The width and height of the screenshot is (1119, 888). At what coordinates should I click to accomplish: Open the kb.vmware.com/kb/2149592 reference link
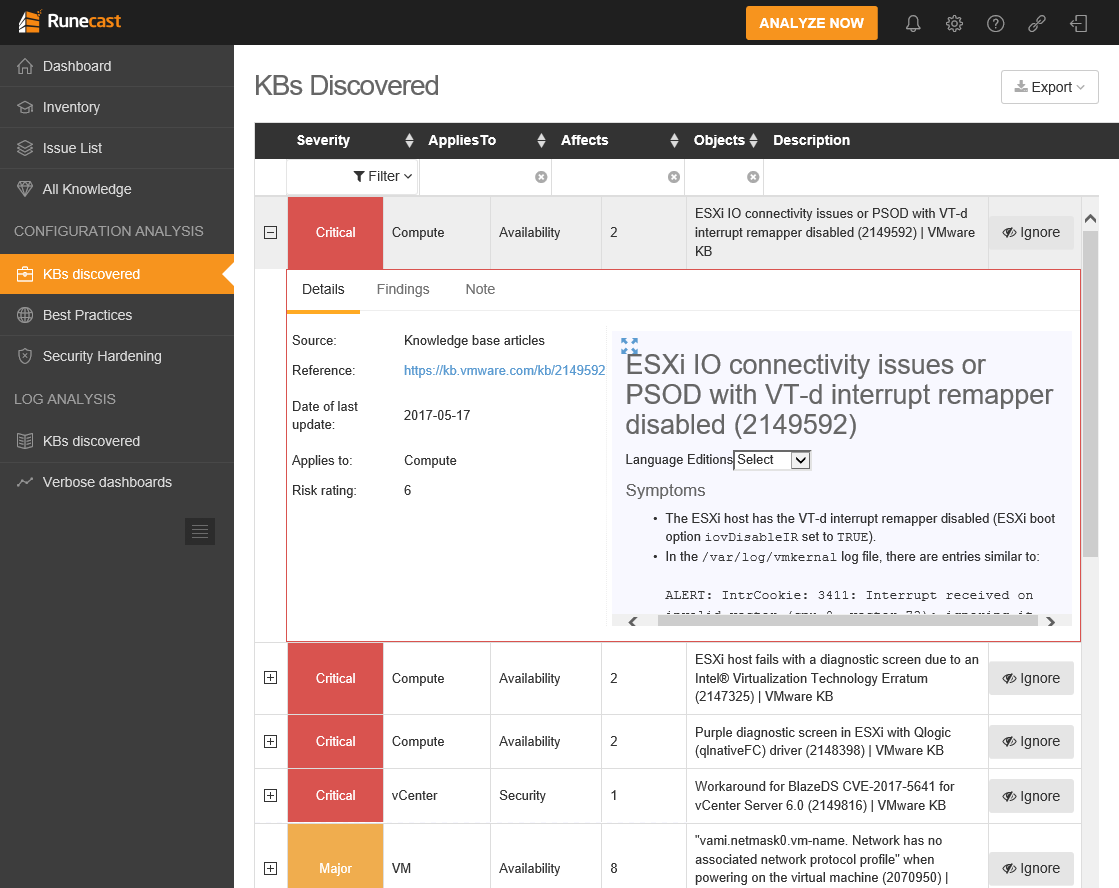tap(505, 370)
